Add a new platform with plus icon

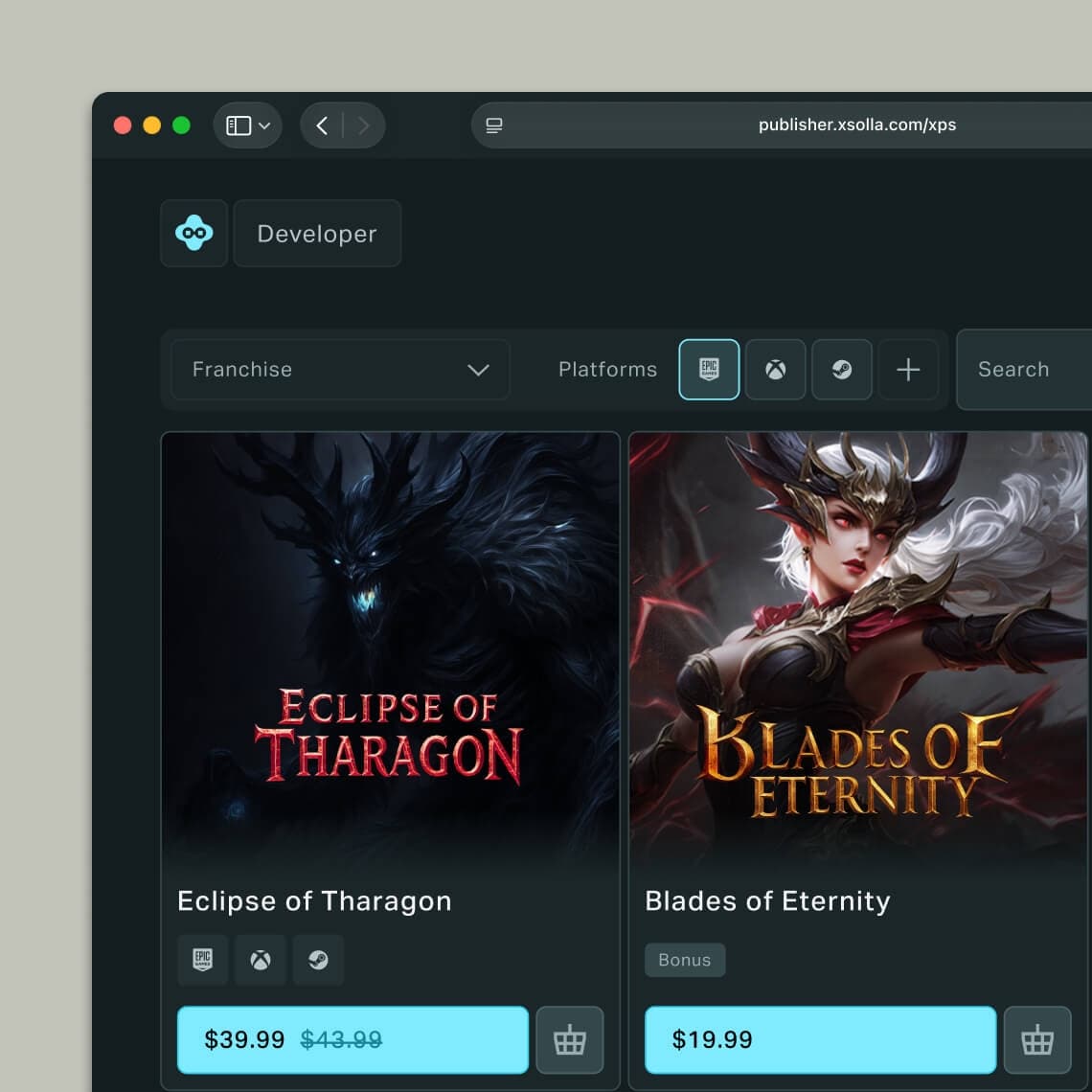tap(908, 370)
